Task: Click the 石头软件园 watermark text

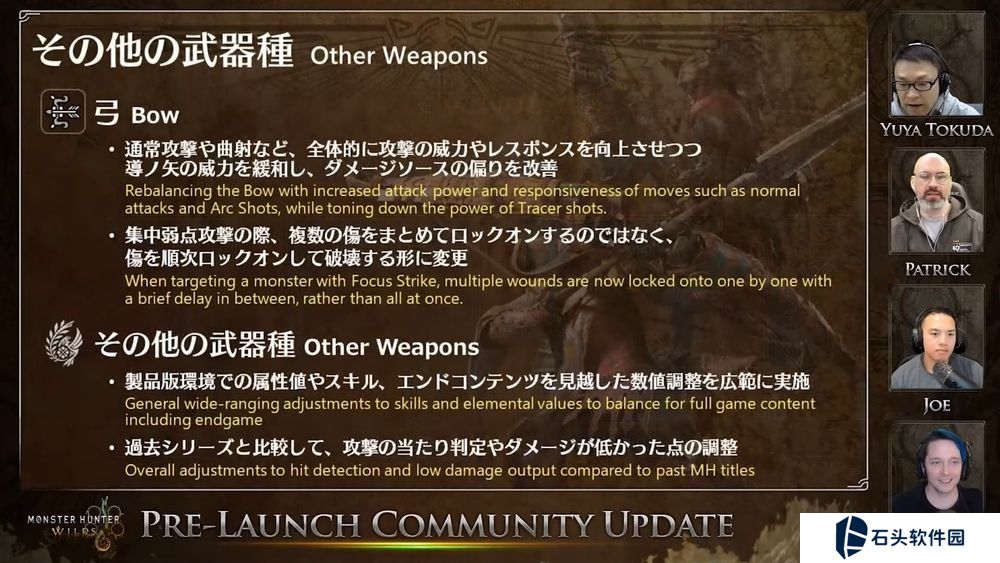Action: click(x=918, y=537)
